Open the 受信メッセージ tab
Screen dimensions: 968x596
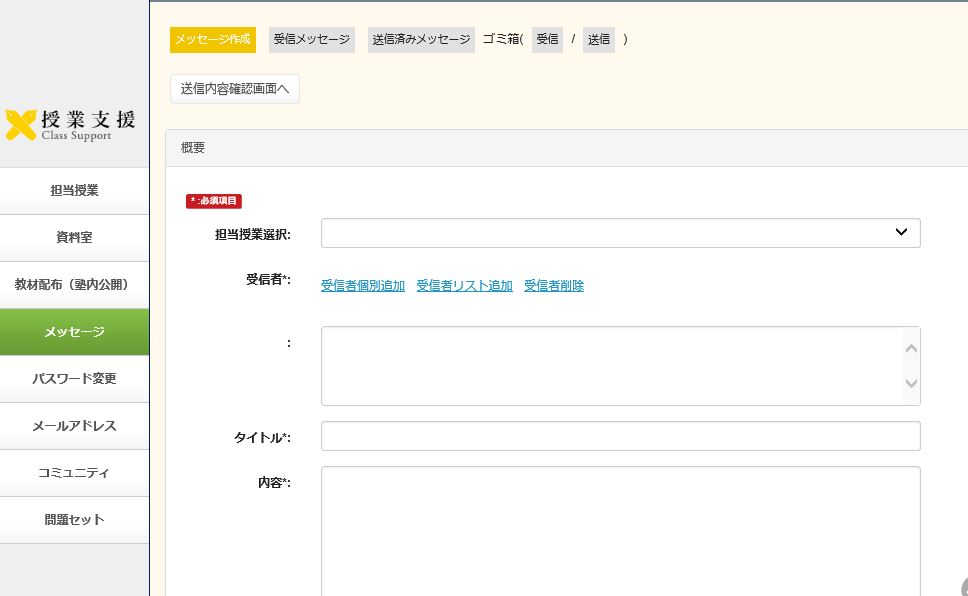pyautogui.click(x=312, y=40)
